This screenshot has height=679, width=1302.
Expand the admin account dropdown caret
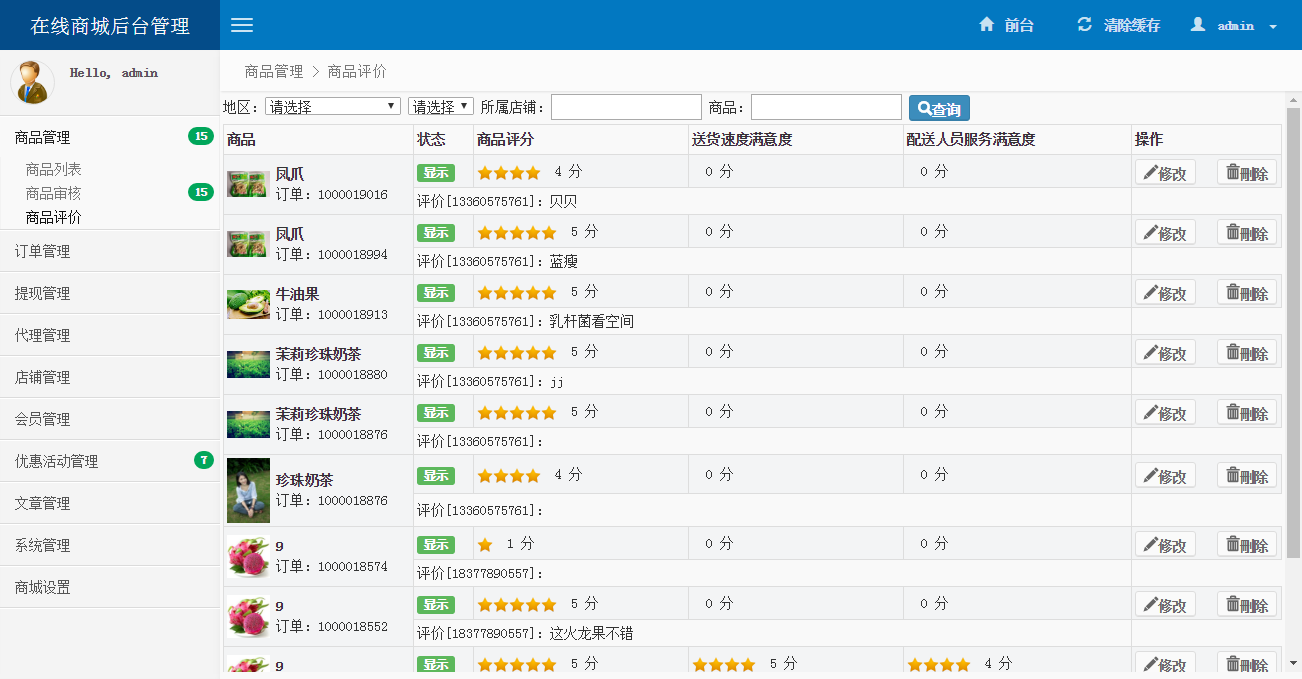(1273, 27)
